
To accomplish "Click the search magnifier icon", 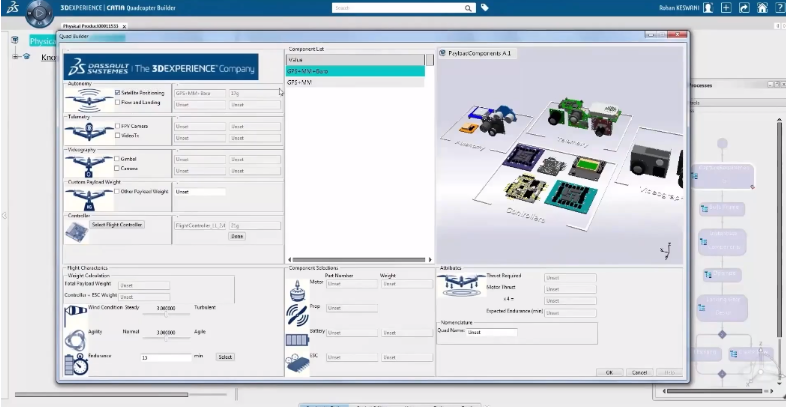I will point(468,8).
